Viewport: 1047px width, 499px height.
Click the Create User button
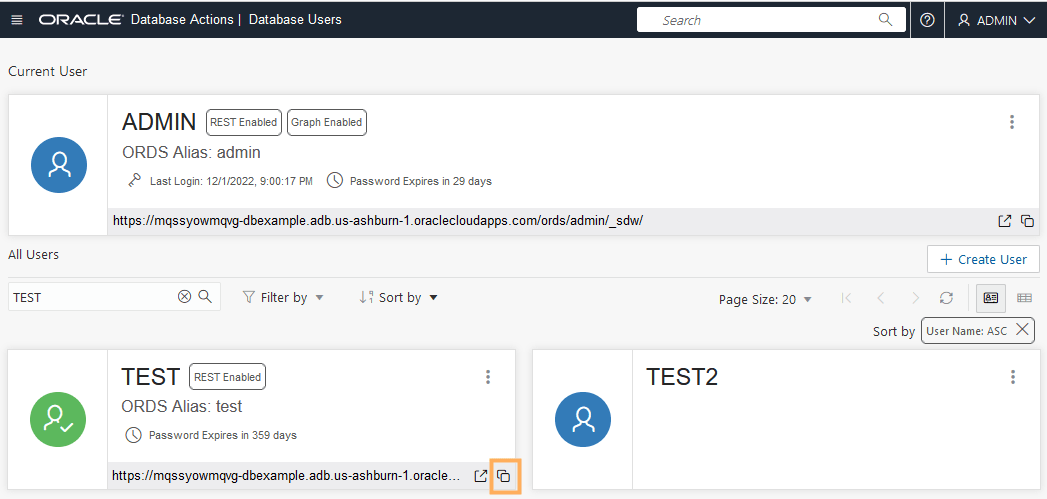pos(983,259)
